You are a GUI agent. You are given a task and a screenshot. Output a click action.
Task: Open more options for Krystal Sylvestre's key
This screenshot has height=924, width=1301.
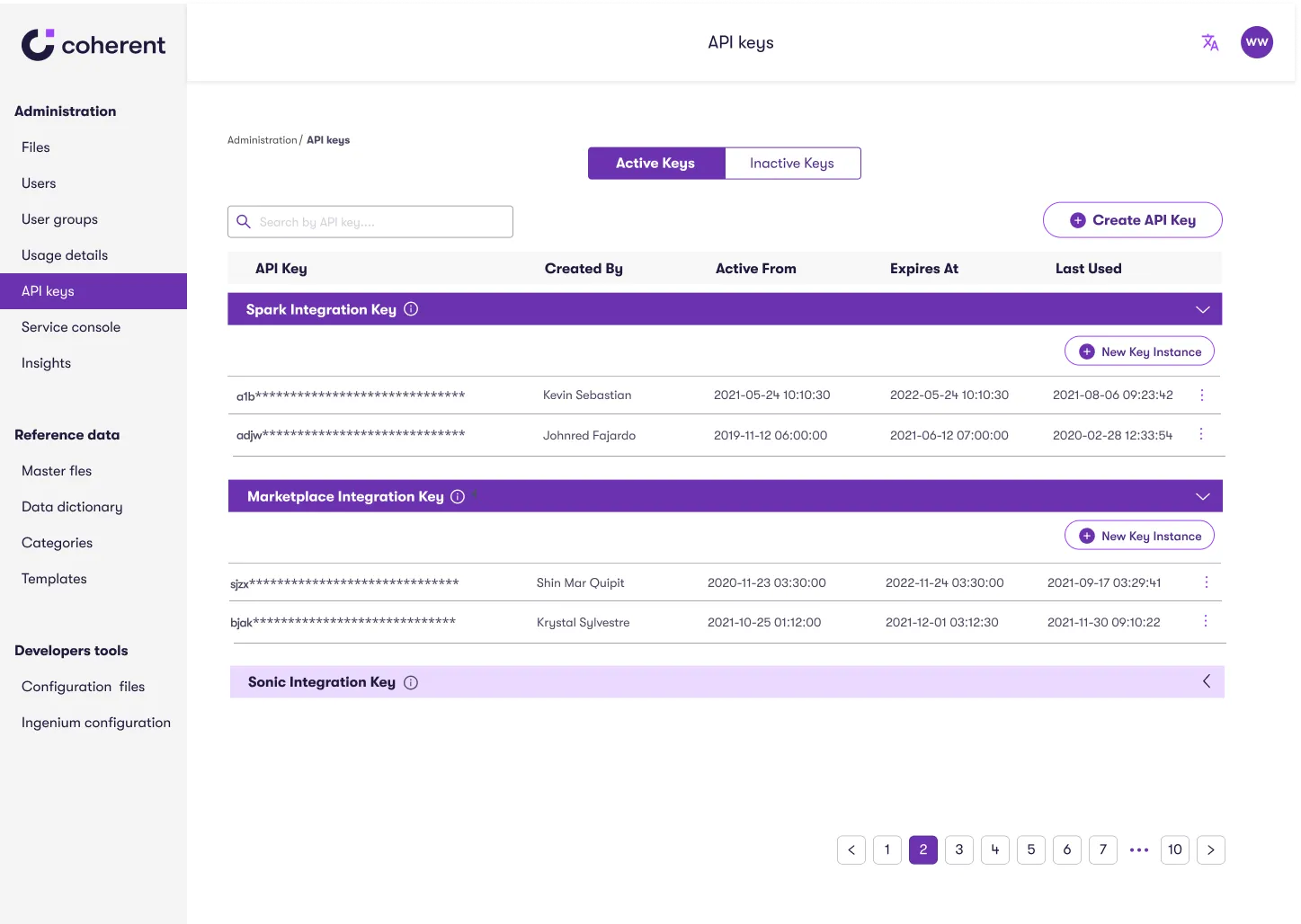click(1206, 621)
